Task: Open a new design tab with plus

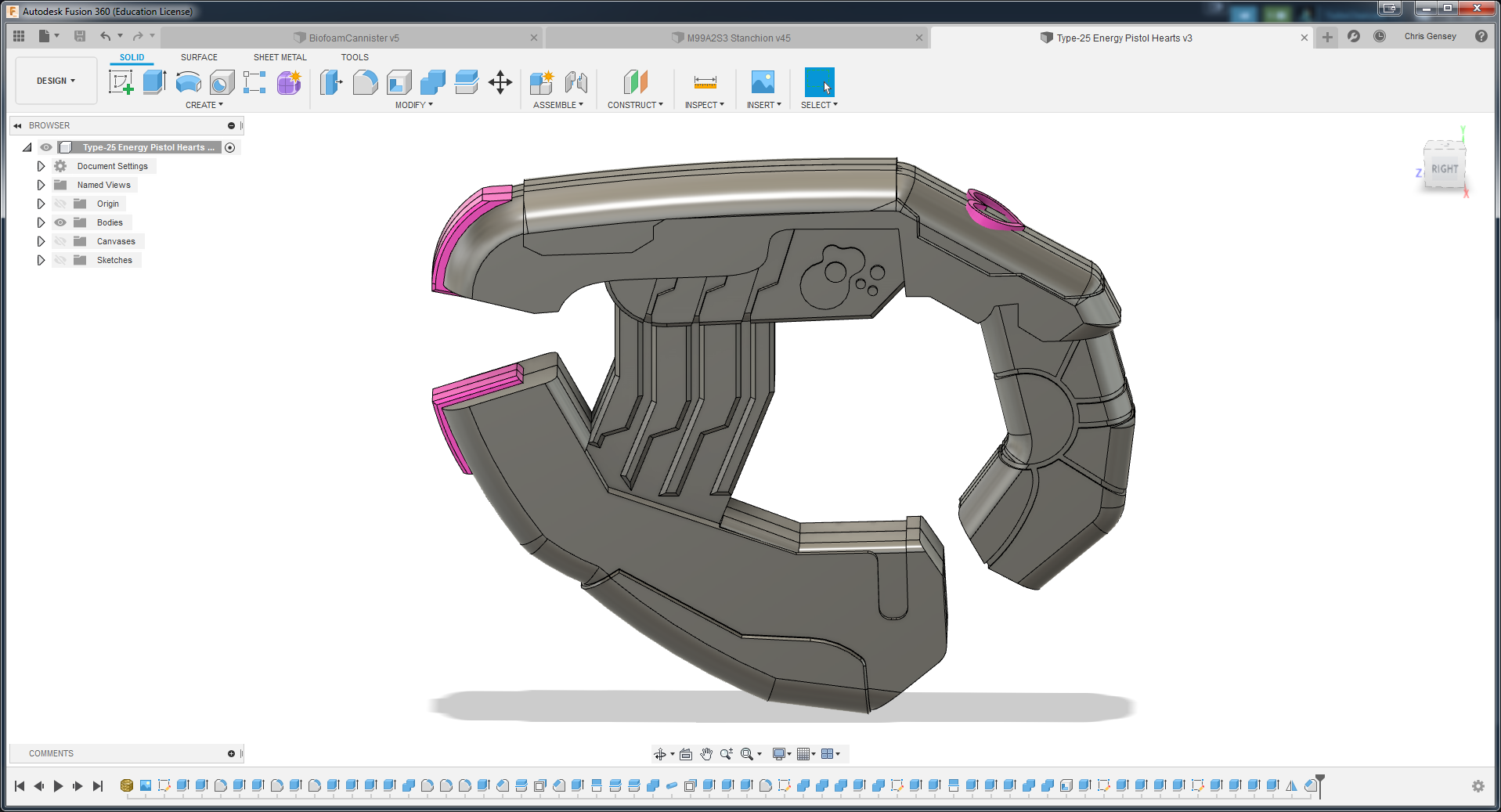Action: pos(1327,37)
